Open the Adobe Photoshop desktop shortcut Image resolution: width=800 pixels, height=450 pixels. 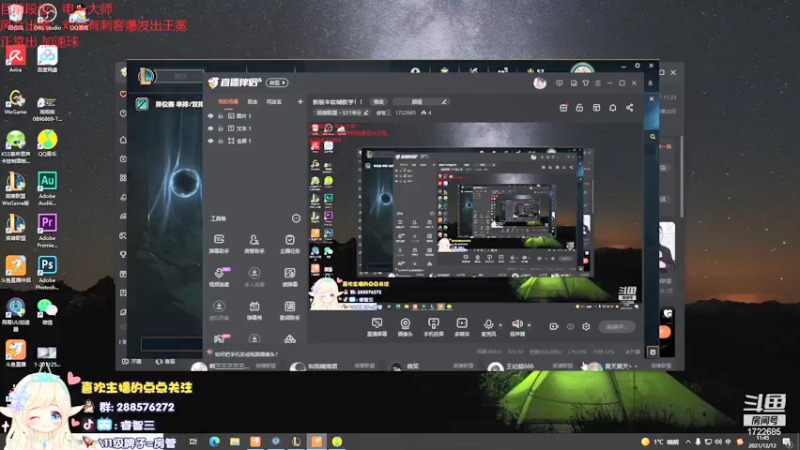tap(47, 273)
